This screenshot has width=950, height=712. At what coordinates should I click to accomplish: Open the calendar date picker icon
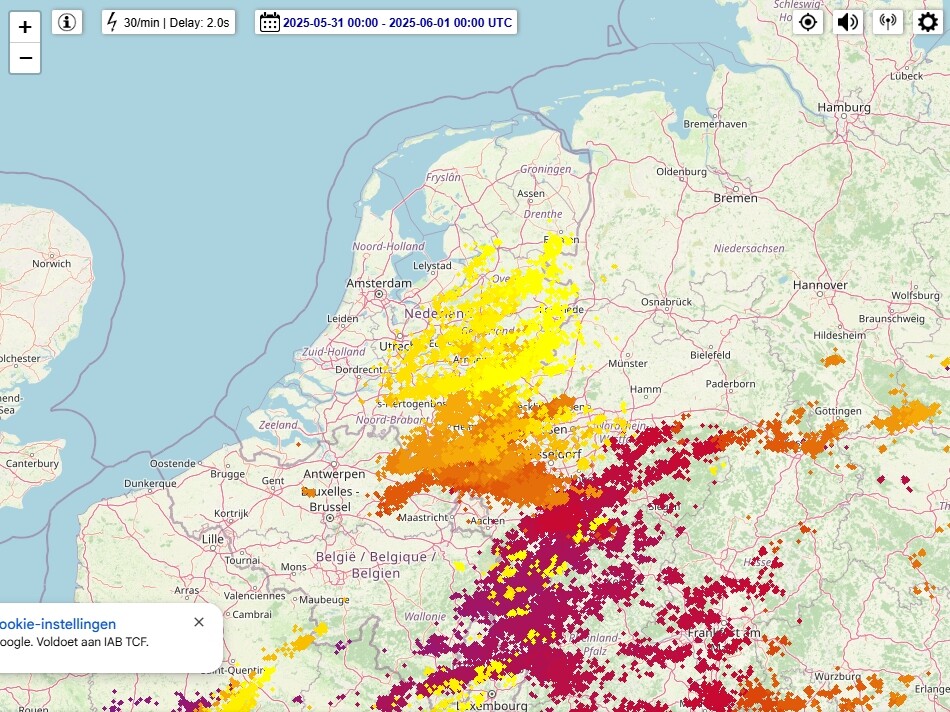coord(270,22)
